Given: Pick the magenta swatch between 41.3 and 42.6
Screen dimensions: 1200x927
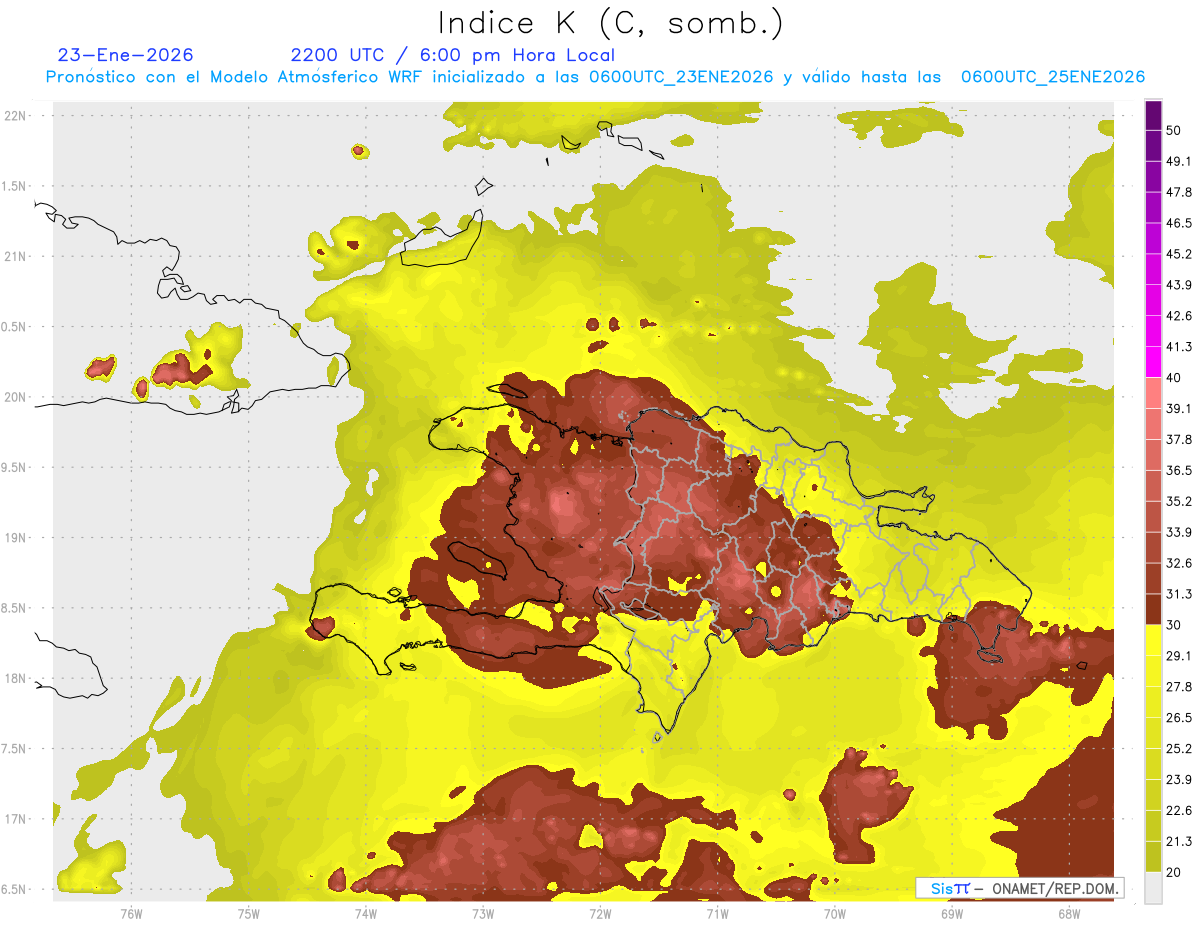Looking at the screenshot, I should pyautogui.click(x=1153, y=331).
